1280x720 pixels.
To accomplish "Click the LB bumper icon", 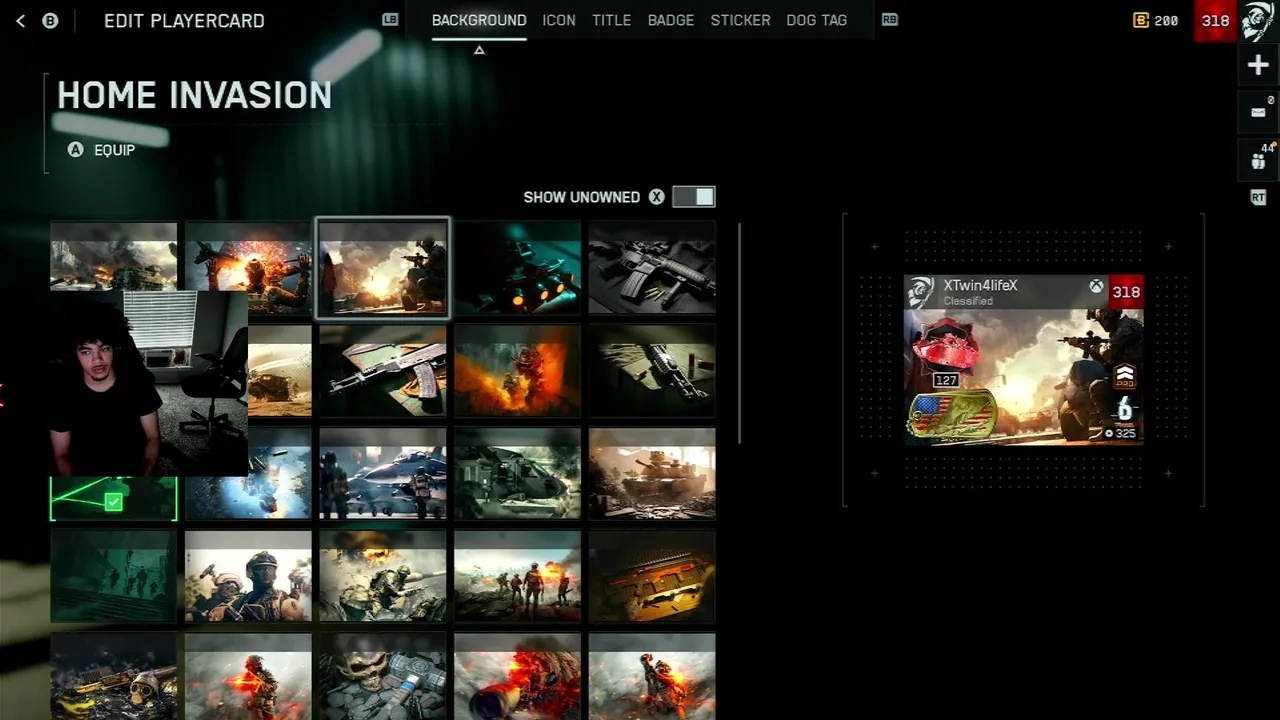I will coord(390,19).
